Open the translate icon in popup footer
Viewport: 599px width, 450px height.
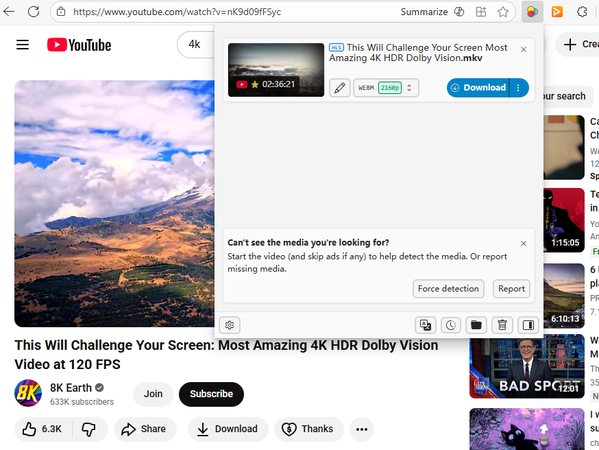[x=425, y=325]
